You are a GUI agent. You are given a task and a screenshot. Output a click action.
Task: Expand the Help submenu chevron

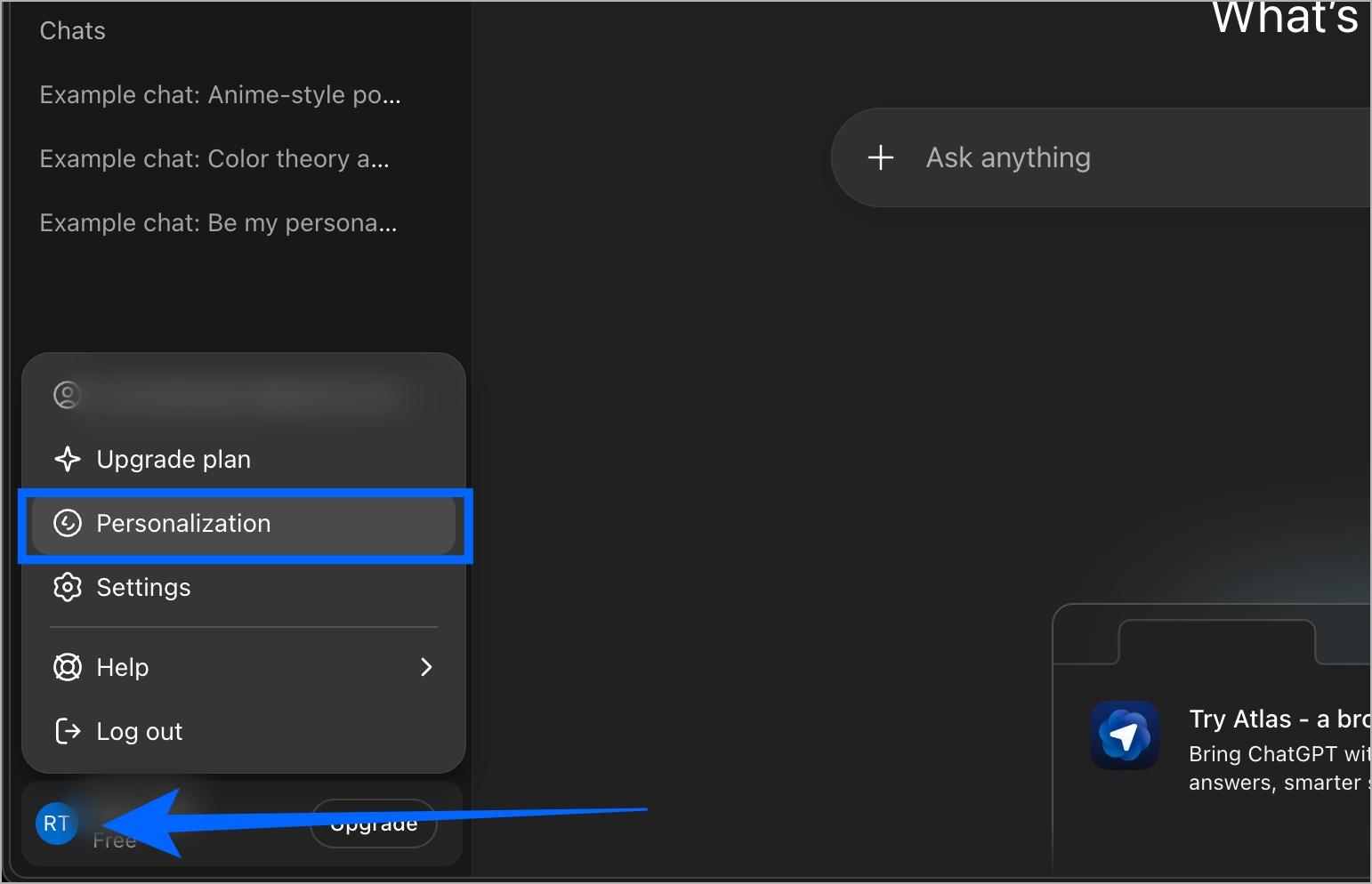point(427,667)
